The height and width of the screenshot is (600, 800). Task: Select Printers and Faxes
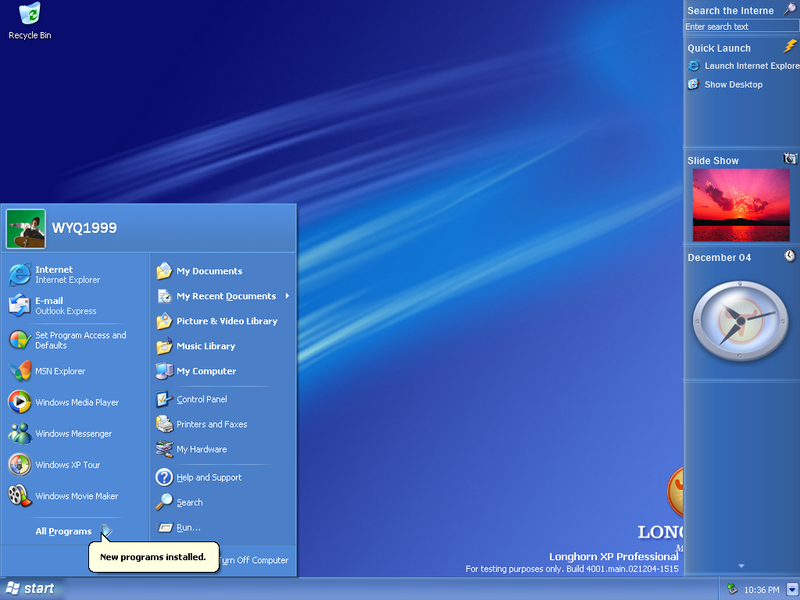point(211,424)
